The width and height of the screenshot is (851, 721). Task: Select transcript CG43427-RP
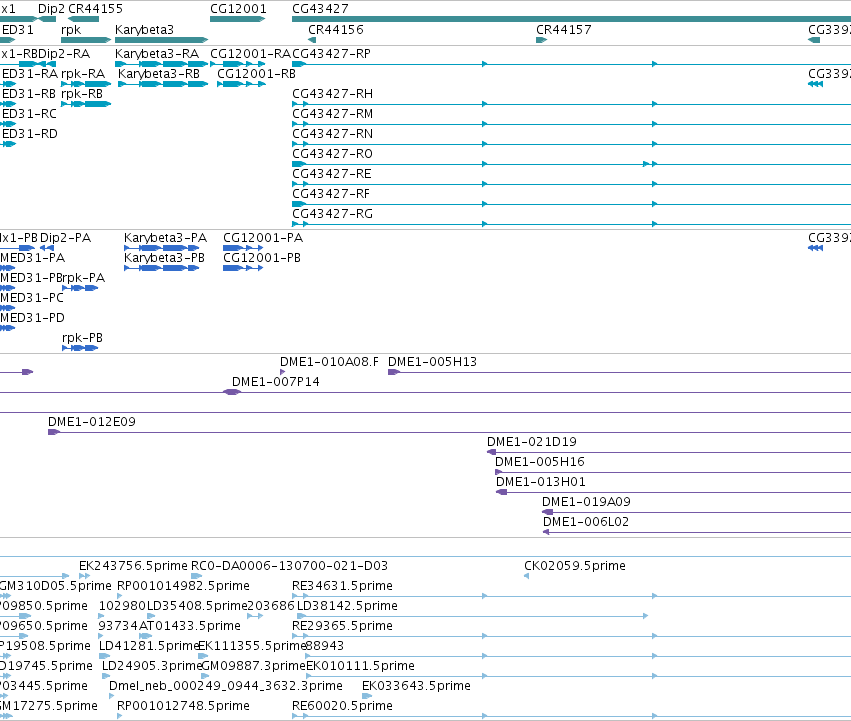pos(571,64)
